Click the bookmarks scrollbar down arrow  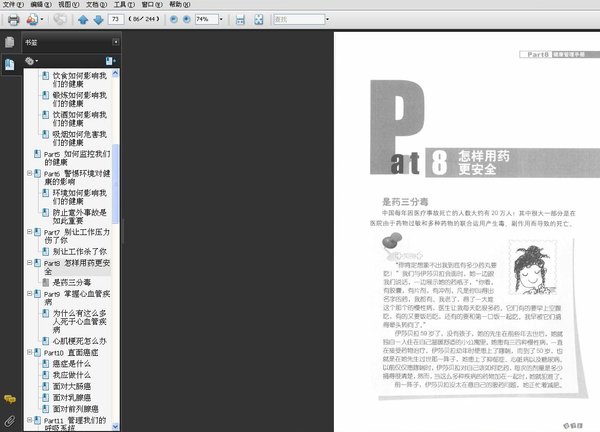115,426
